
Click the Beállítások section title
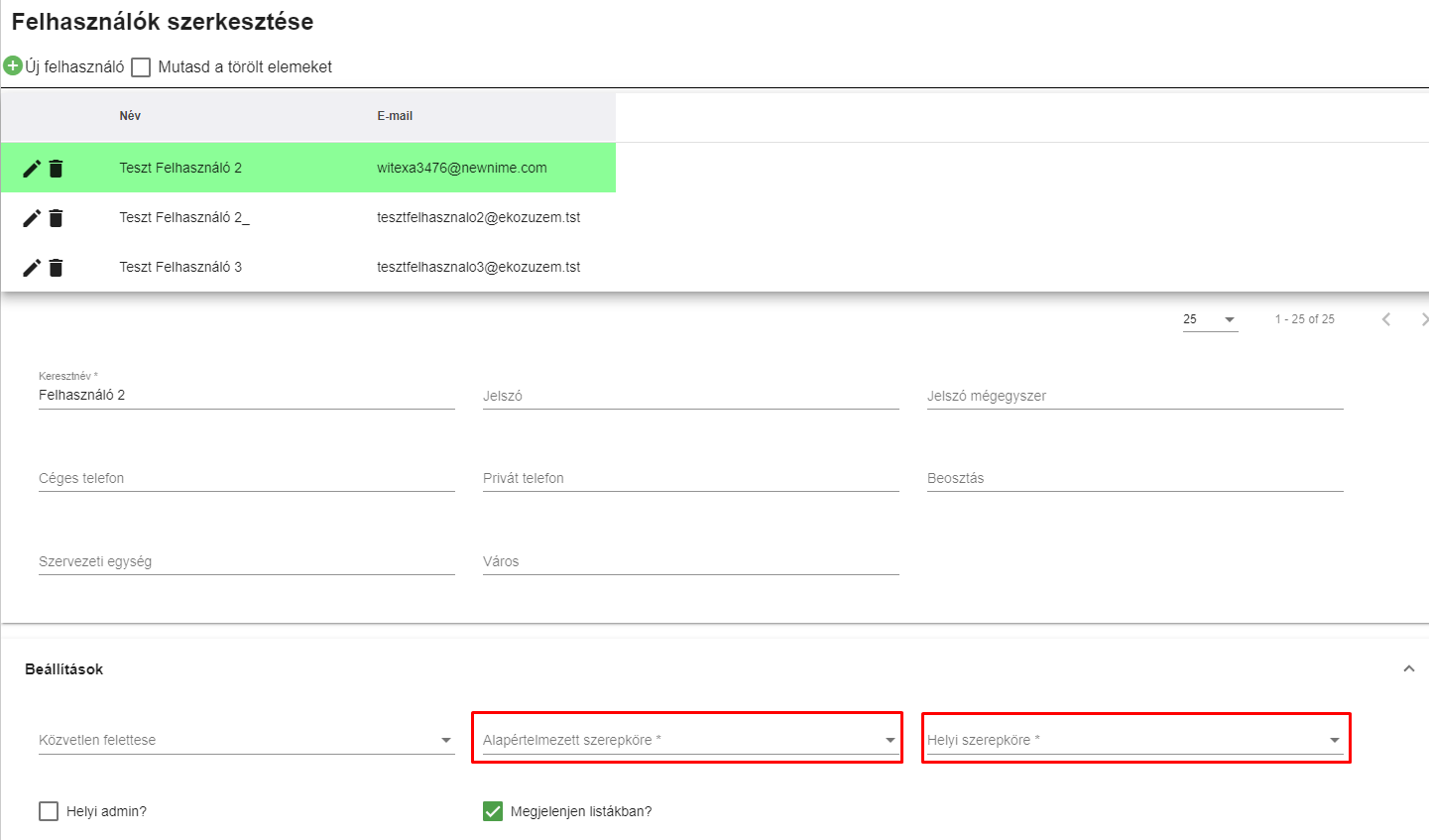(64, 669)
